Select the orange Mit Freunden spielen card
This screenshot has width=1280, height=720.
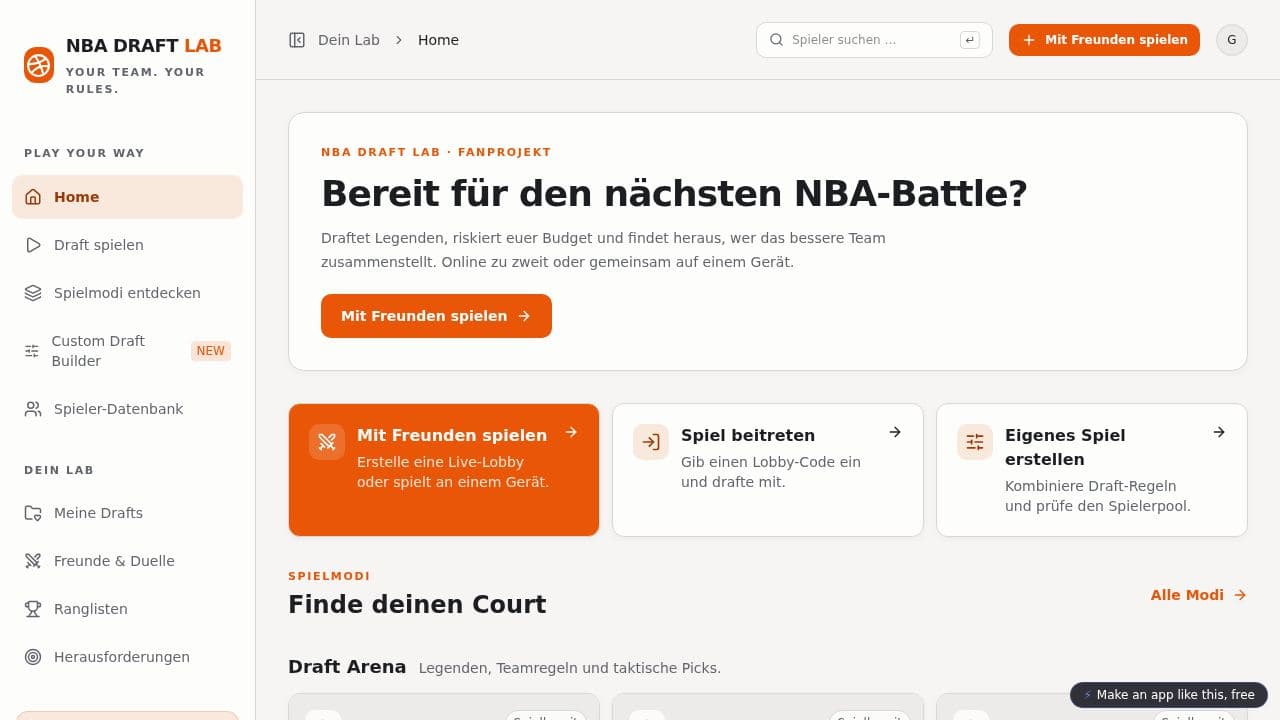[x=444, y=470]
